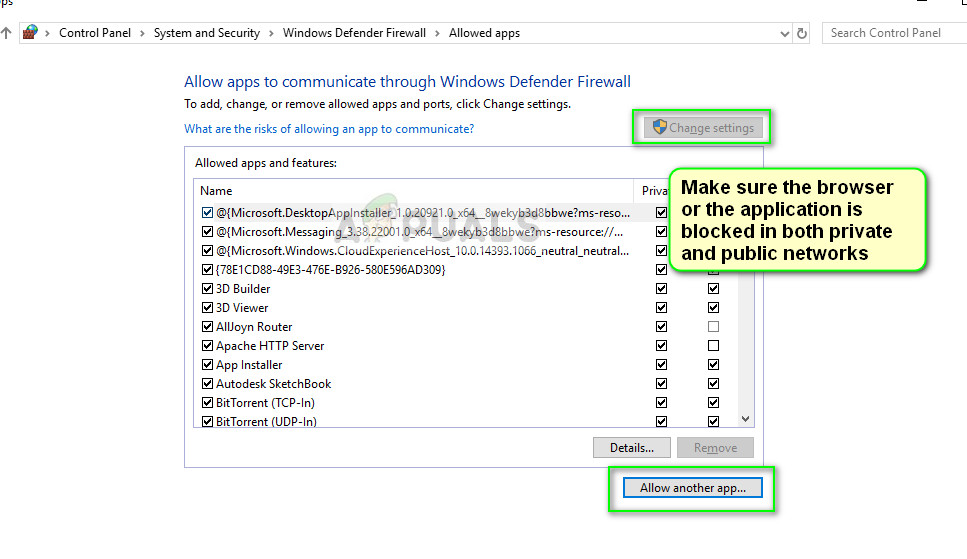Select the "3D Viewer" list entry

[x=242, y=307]
